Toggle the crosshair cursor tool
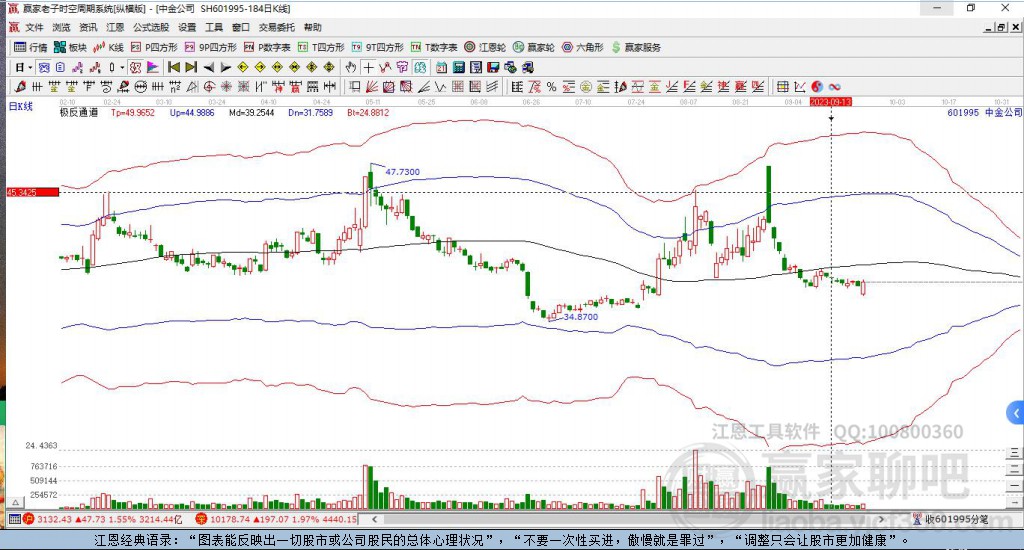1024x550 pixels. tap(368, 67)
